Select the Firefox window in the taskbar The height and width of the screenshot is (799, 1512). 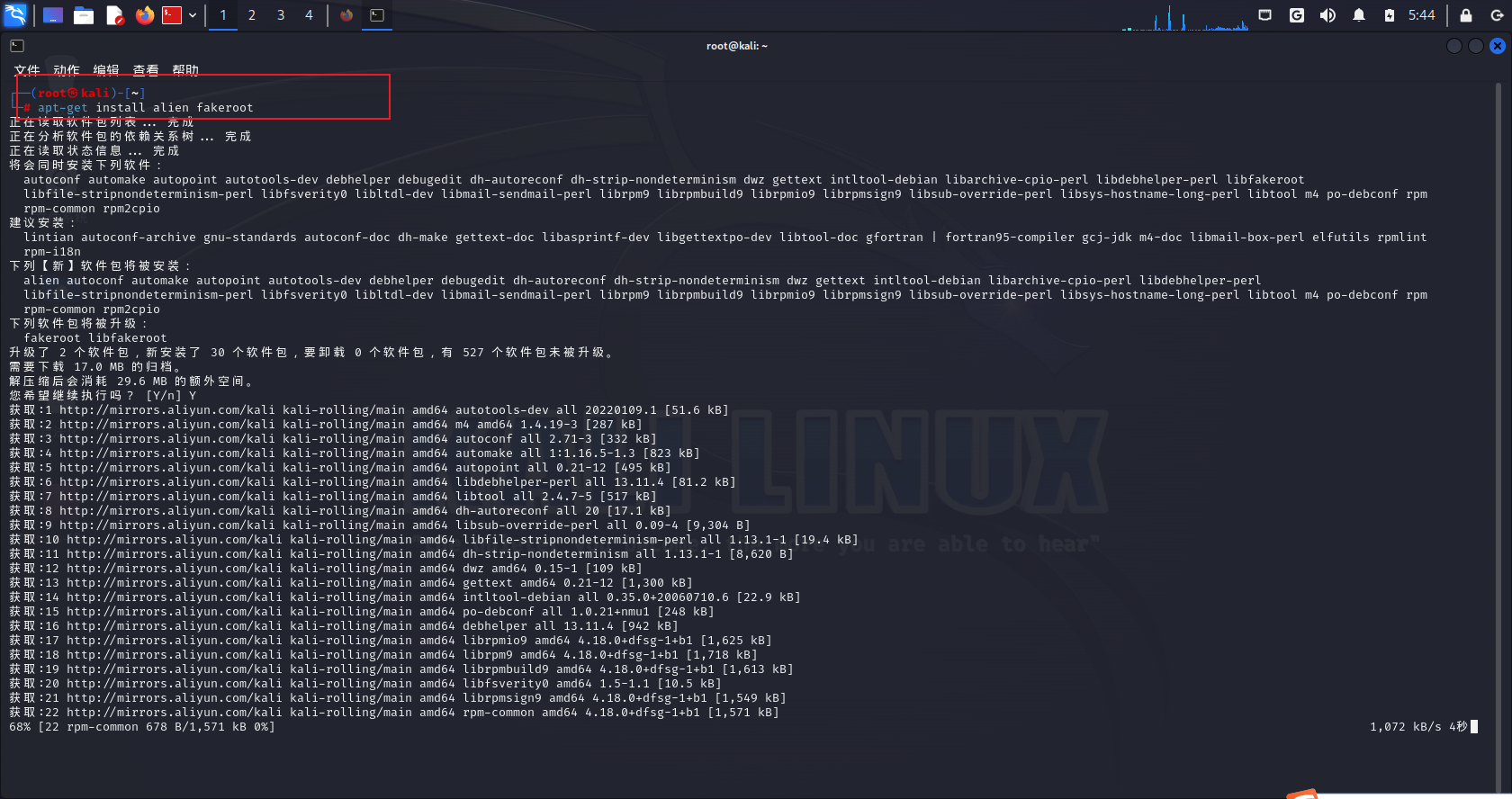click(346, 15)
